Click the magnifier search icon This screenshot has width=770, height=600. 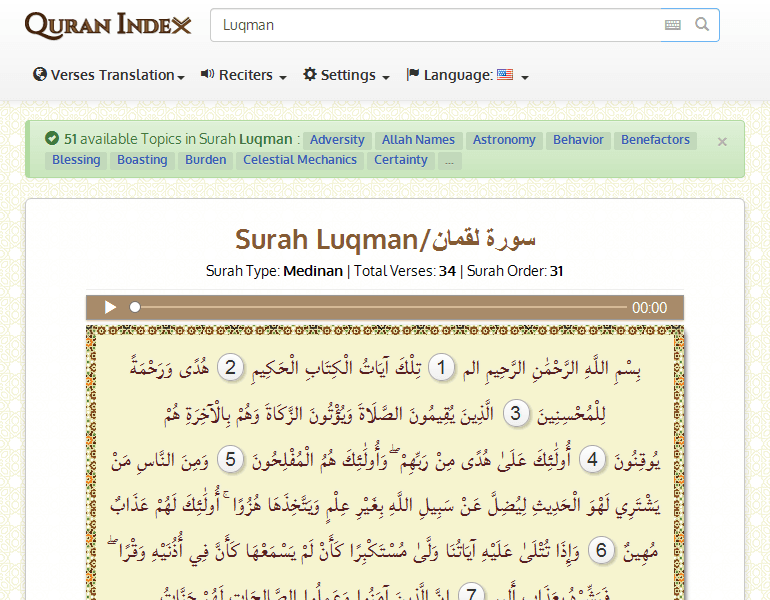pos(702,25)
